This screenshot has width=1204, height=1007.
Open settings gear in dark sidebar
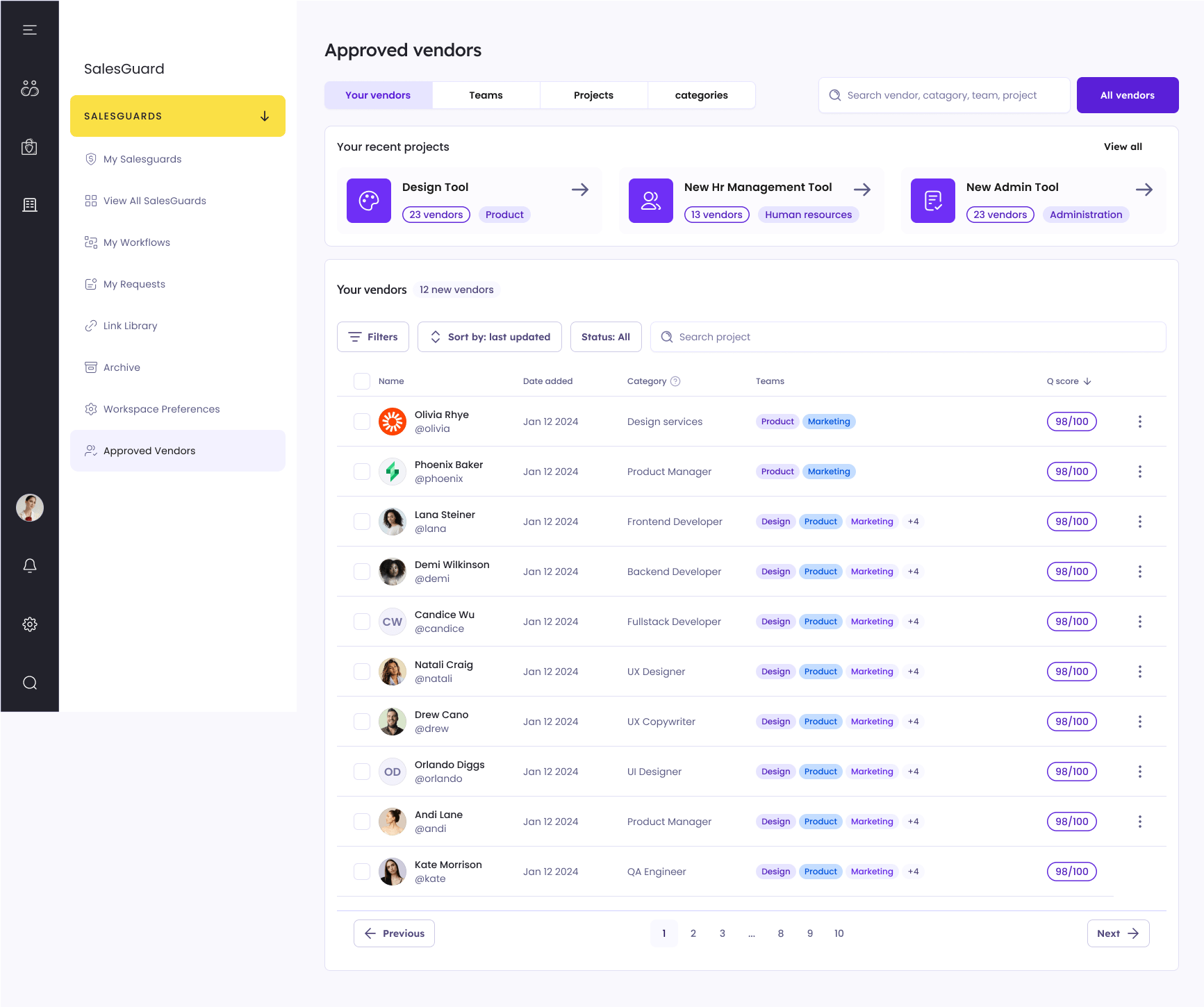(29, 624)
